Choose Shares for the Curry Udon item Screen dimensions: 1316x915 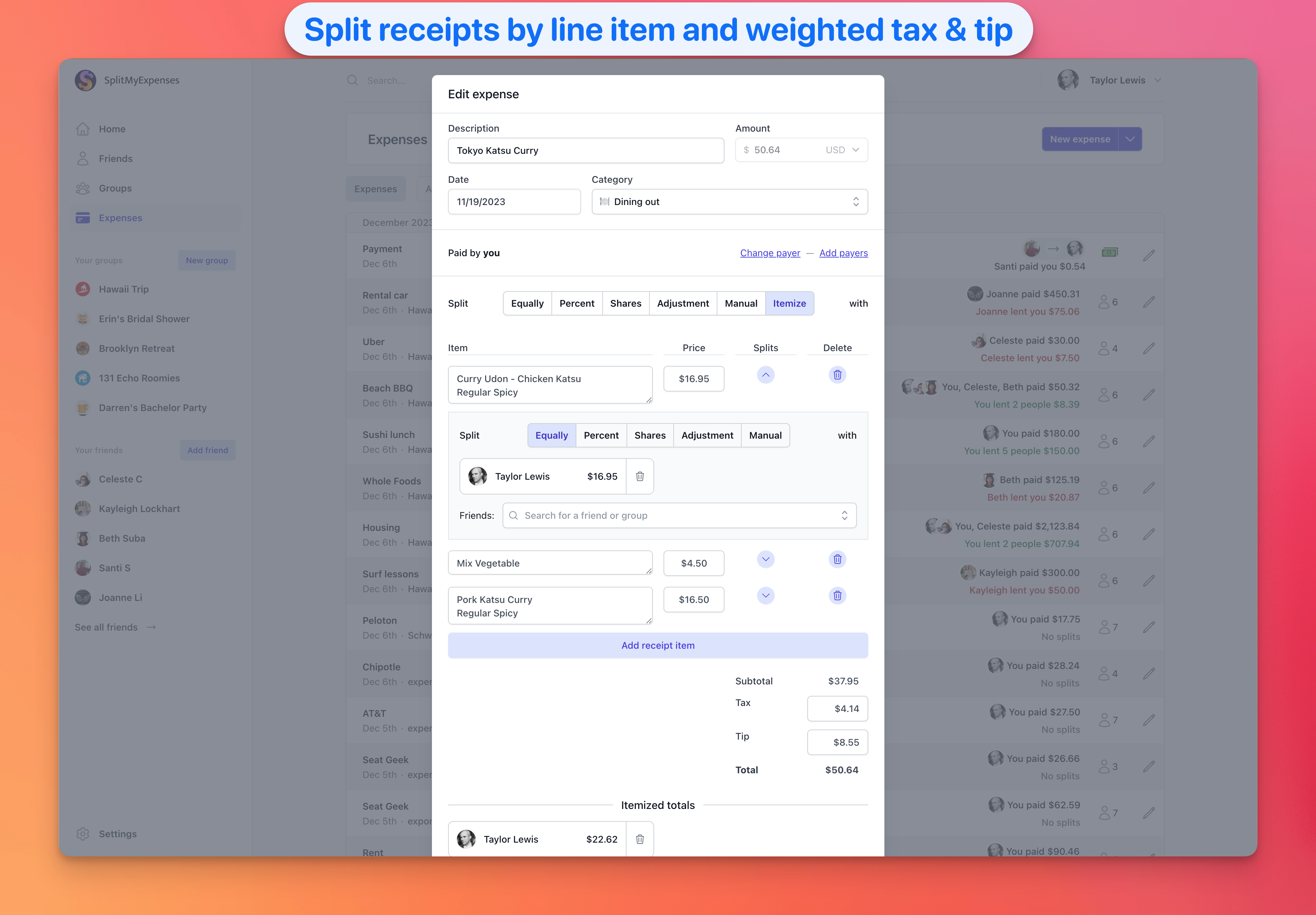(650, 435)
